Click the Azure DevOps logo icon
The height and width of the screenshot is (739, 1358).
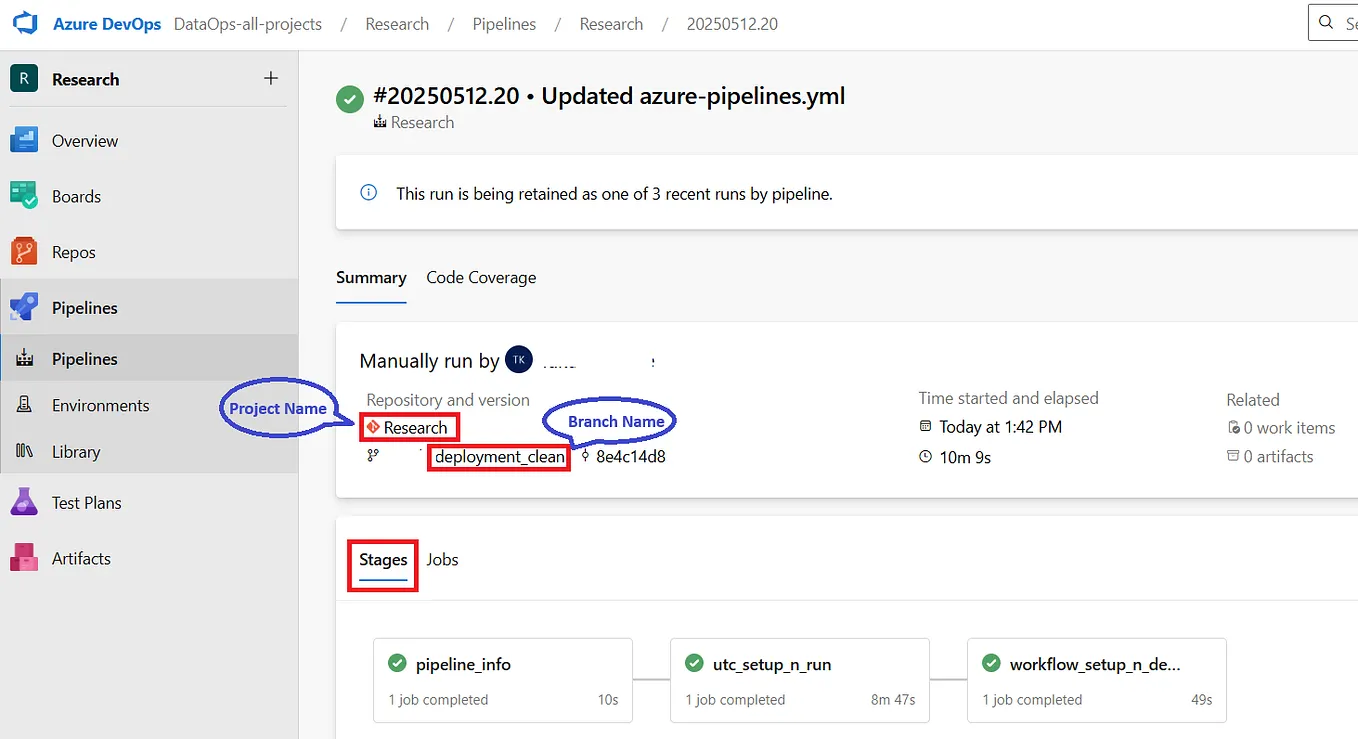pos(24,23)
